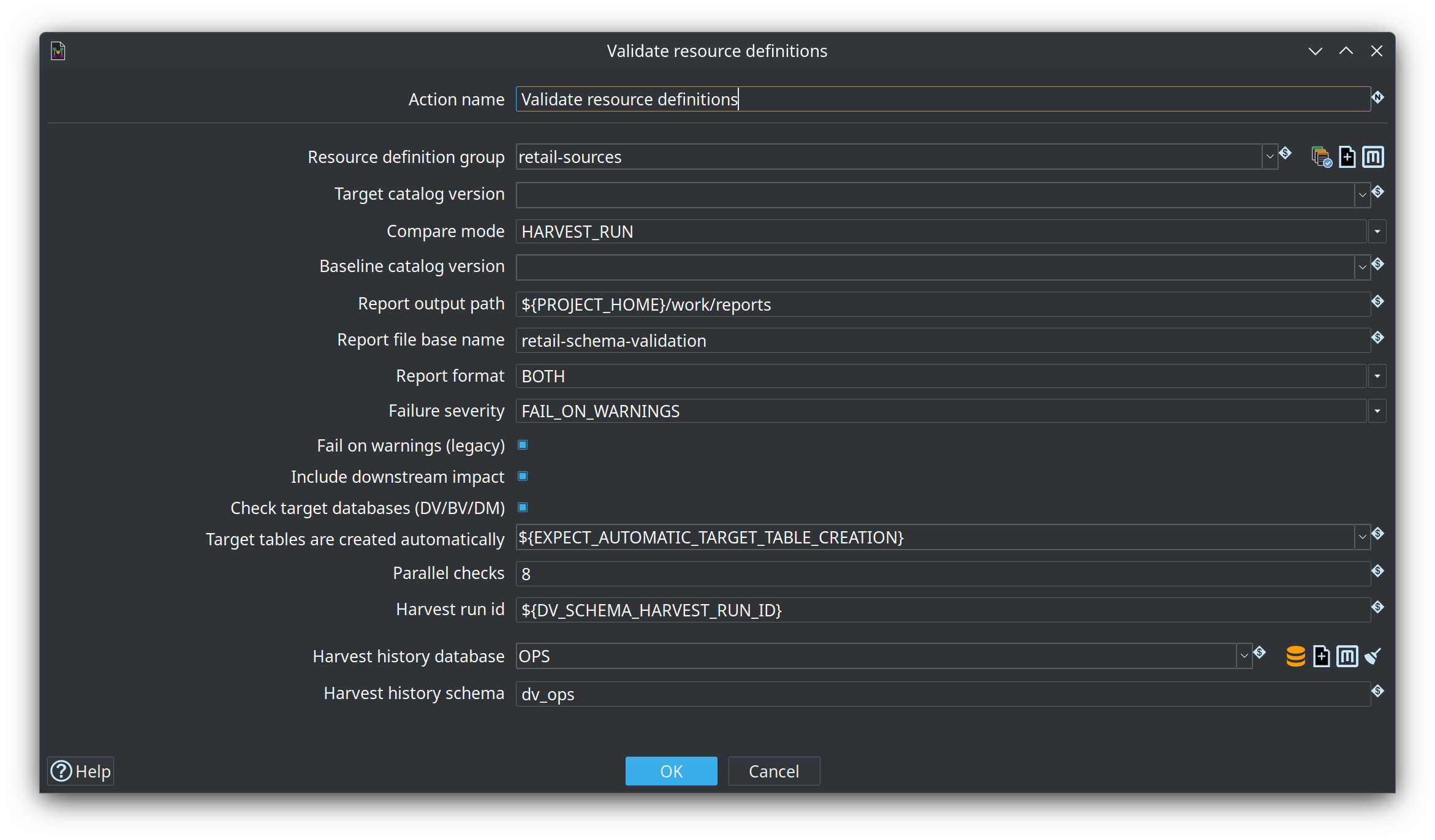
Task: Click the Cancel button
Action: (774, 771)
